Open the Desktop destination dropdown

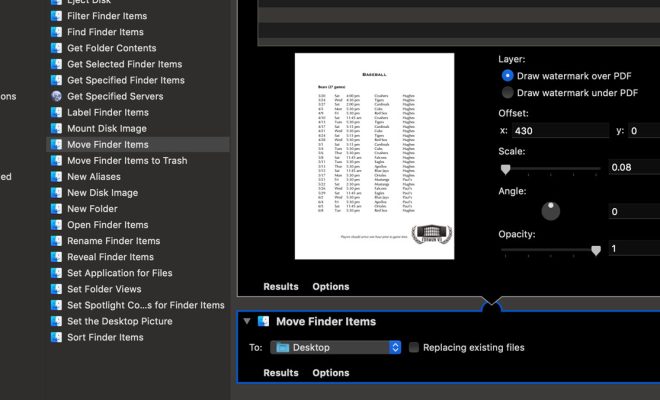pos(335,347)
